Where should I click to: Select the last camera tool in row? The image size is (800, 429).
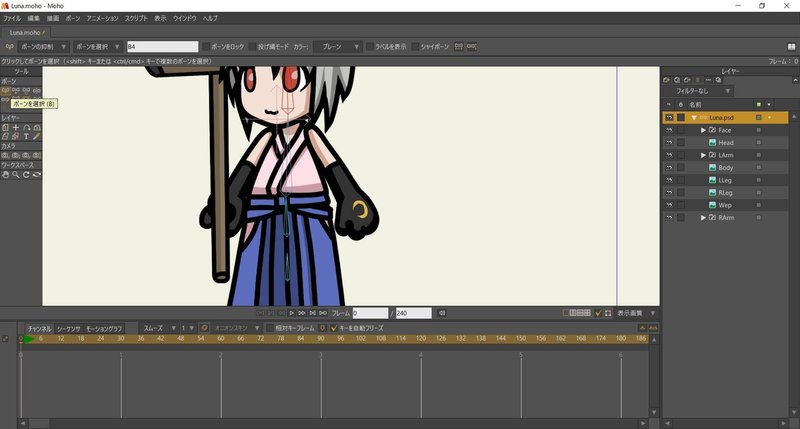point(36,155)
